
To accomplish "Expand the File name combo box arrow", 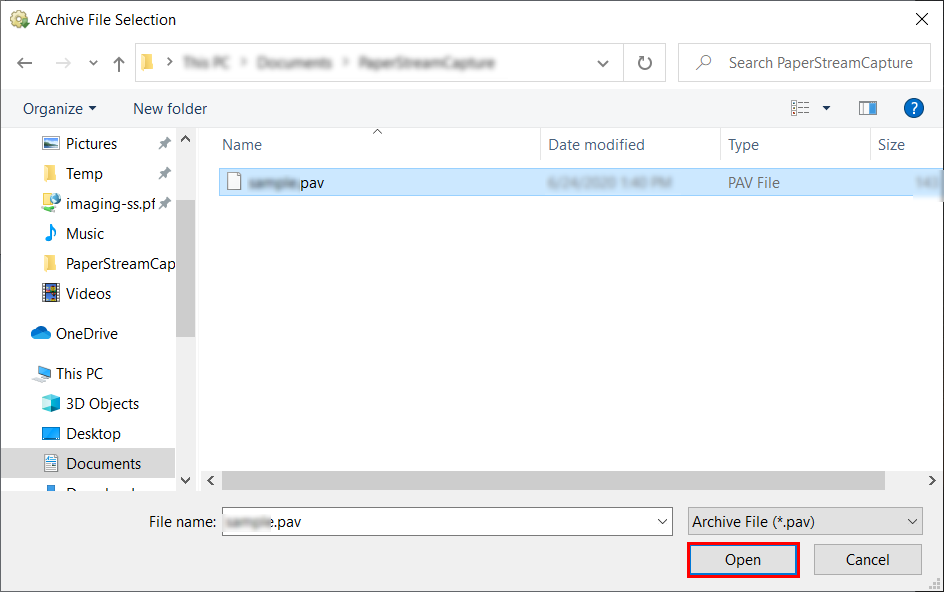I will 661,521.
